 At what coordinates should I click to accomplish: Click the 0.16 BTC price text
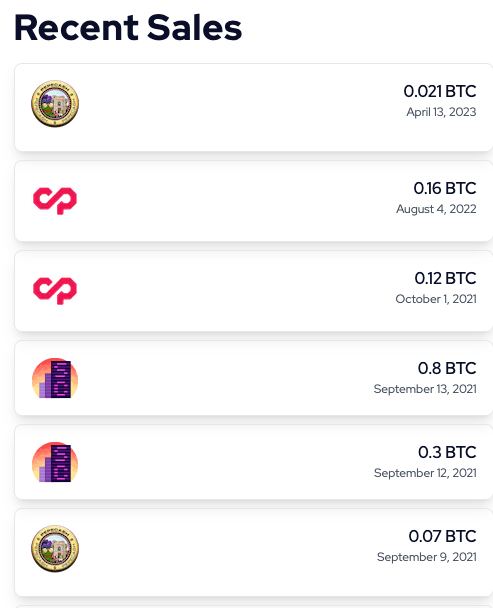click(445, 188)
